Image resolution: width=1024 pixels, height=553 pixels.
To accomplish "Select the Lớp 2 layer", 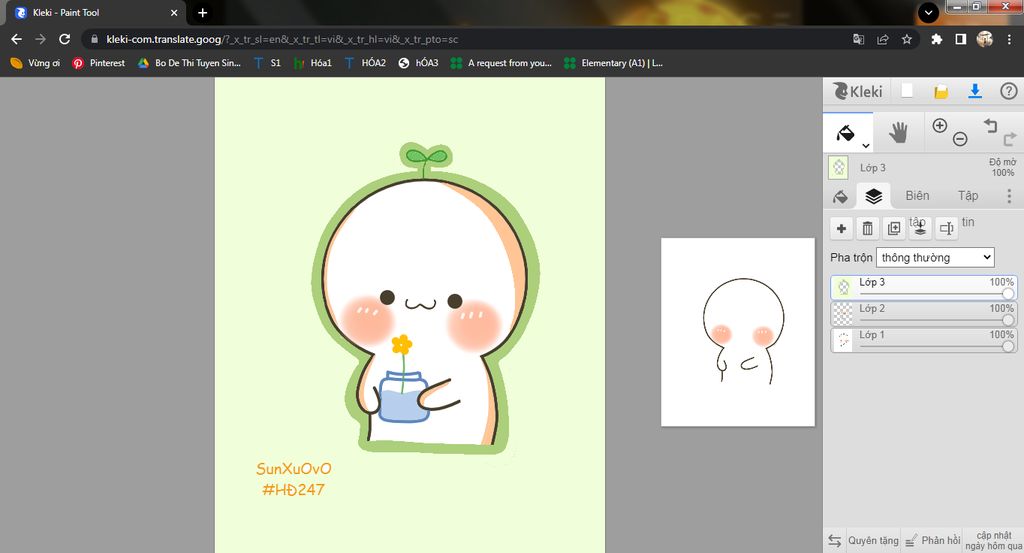I will pyautogui.click(x=924, y=313).
